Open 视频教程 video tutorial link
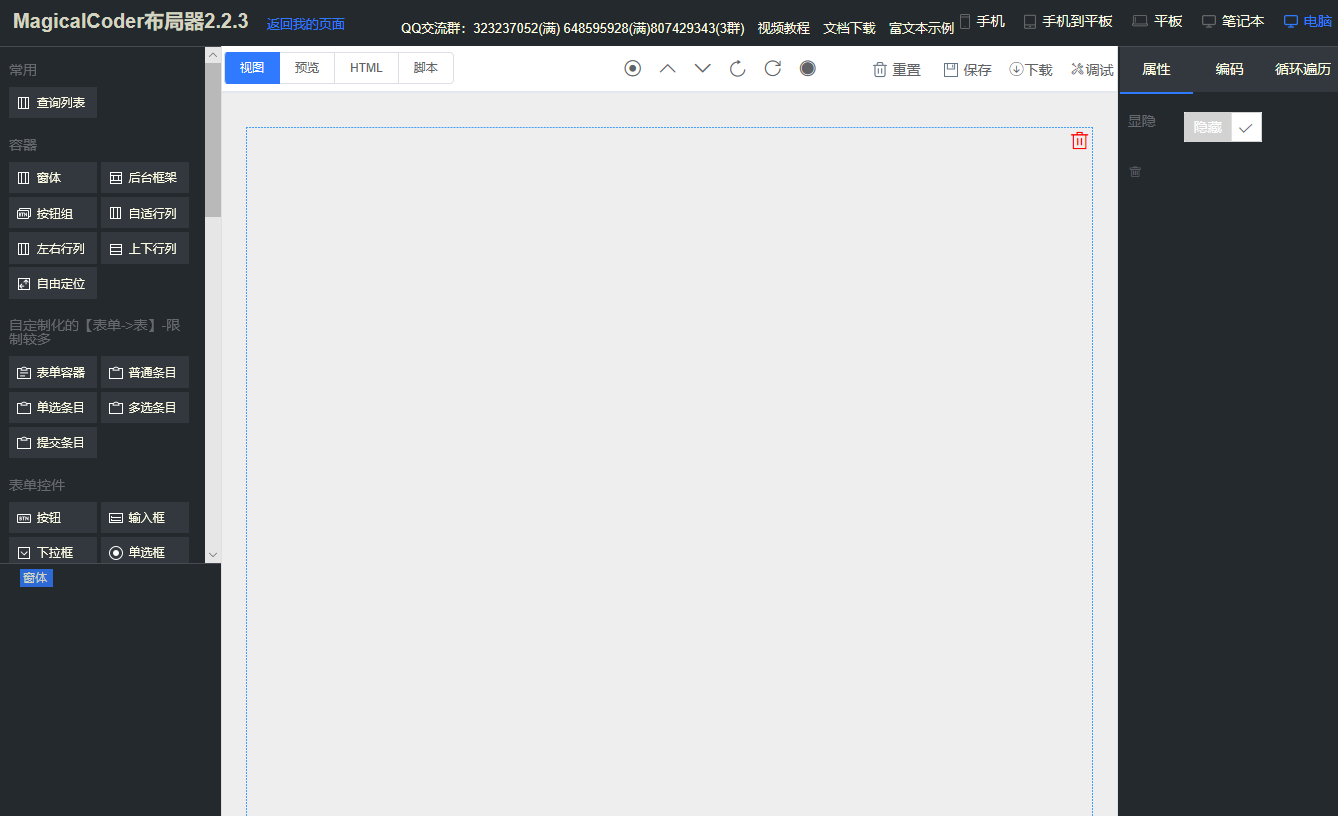Screen dimensions: 1338x816 [784, 28]
